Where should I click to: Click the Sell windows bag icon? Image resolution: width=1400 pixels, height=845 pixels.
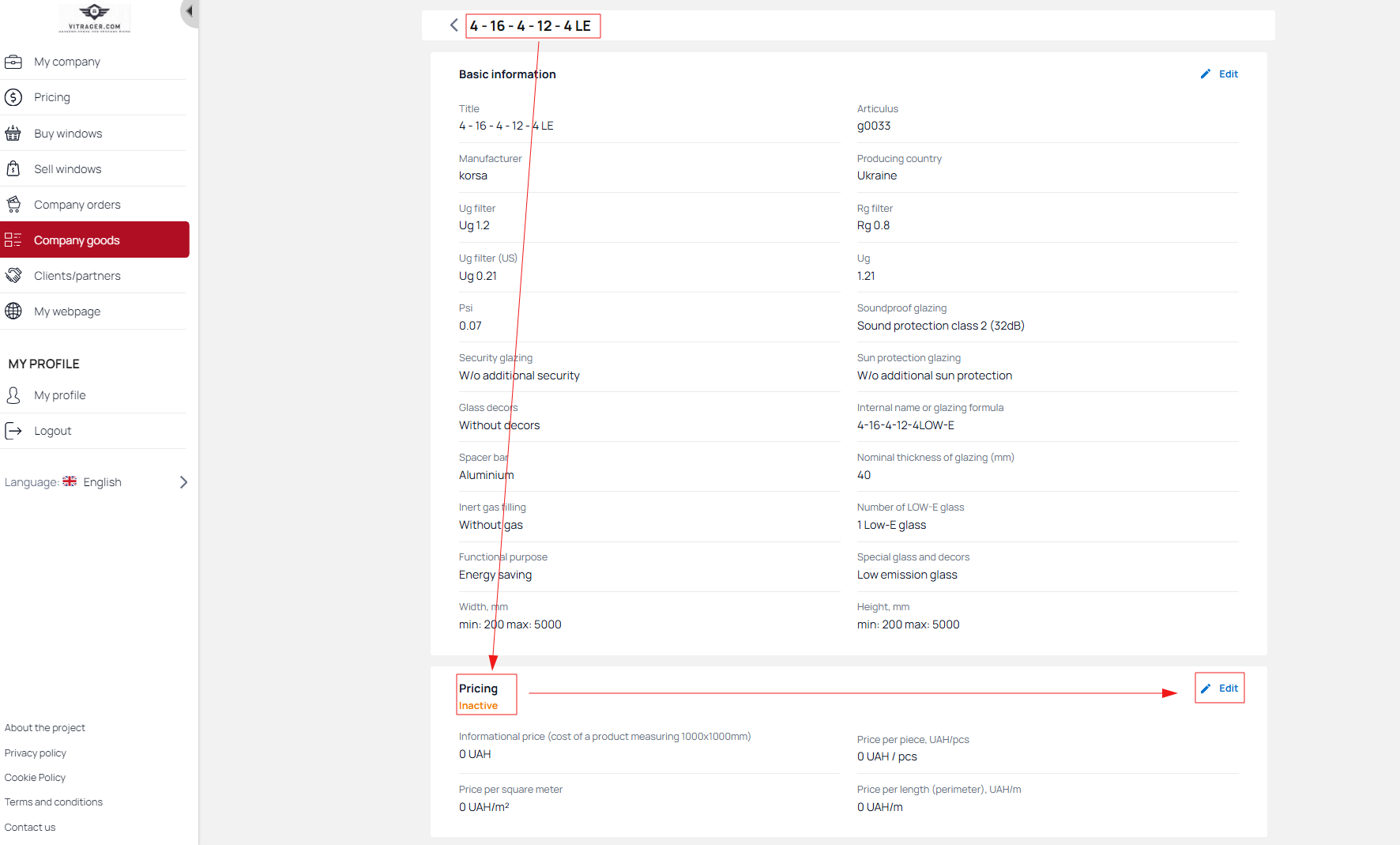(13, 169)
